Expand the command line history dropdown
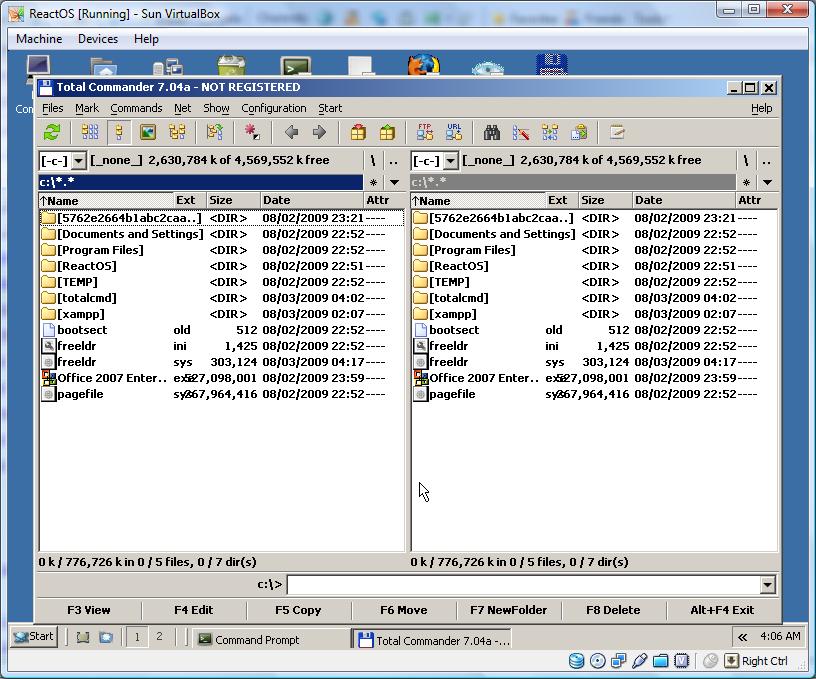The height and width of the screenshot is (679, 816). click(767, 585)
